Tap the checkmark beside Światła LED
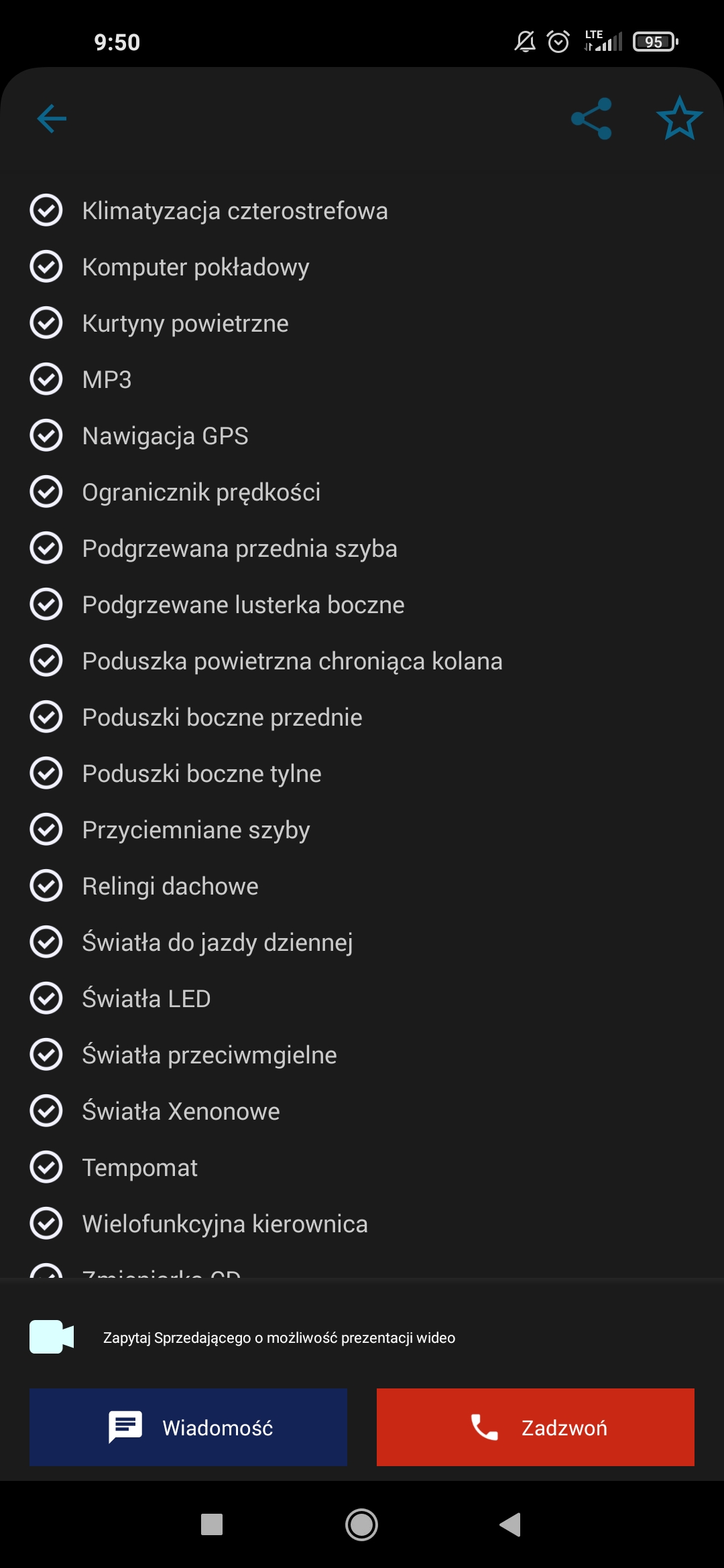 pyautogui.click(x=46, y=998)
